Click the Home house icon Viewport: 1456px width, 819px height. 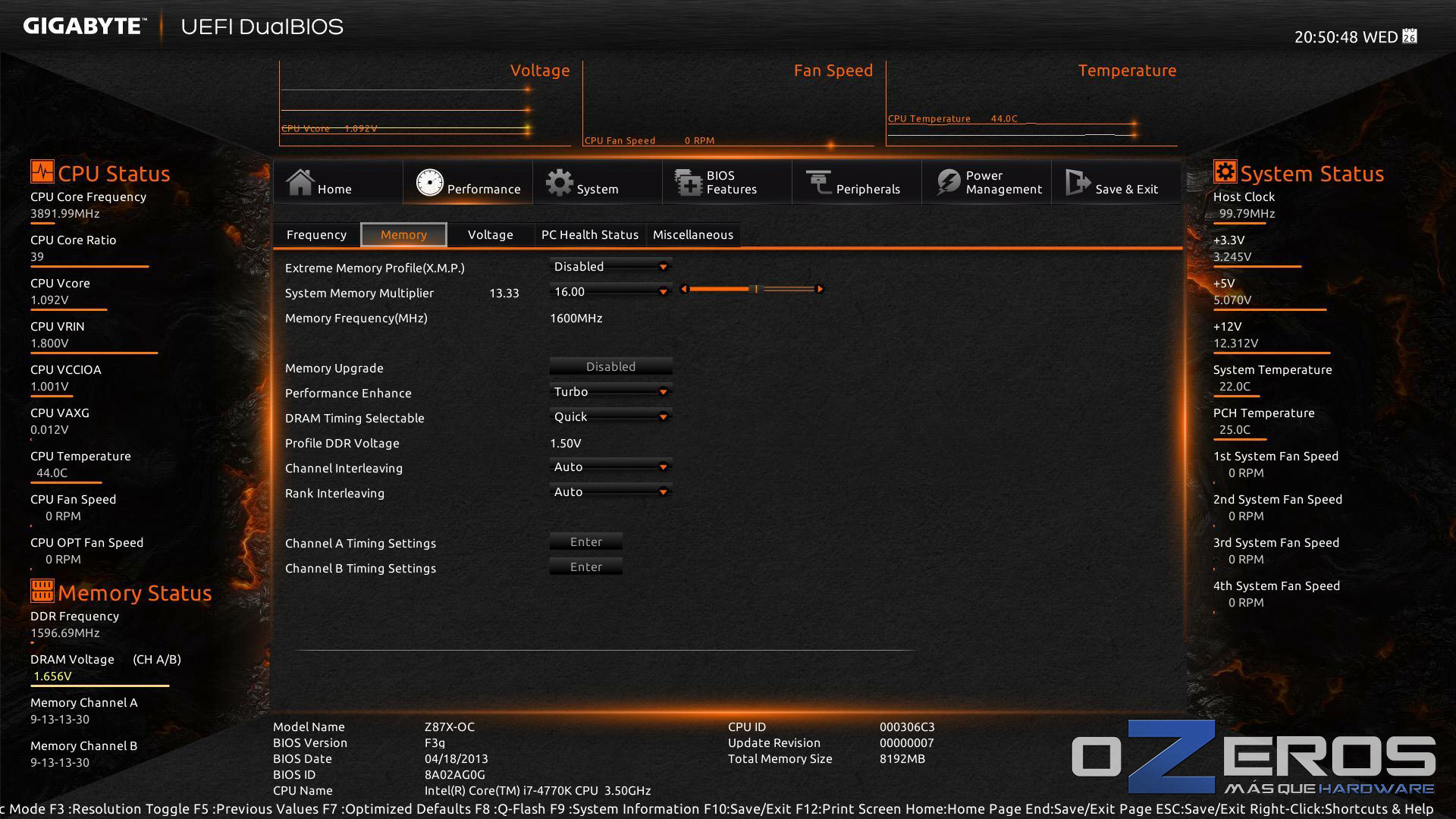(300, 182)
